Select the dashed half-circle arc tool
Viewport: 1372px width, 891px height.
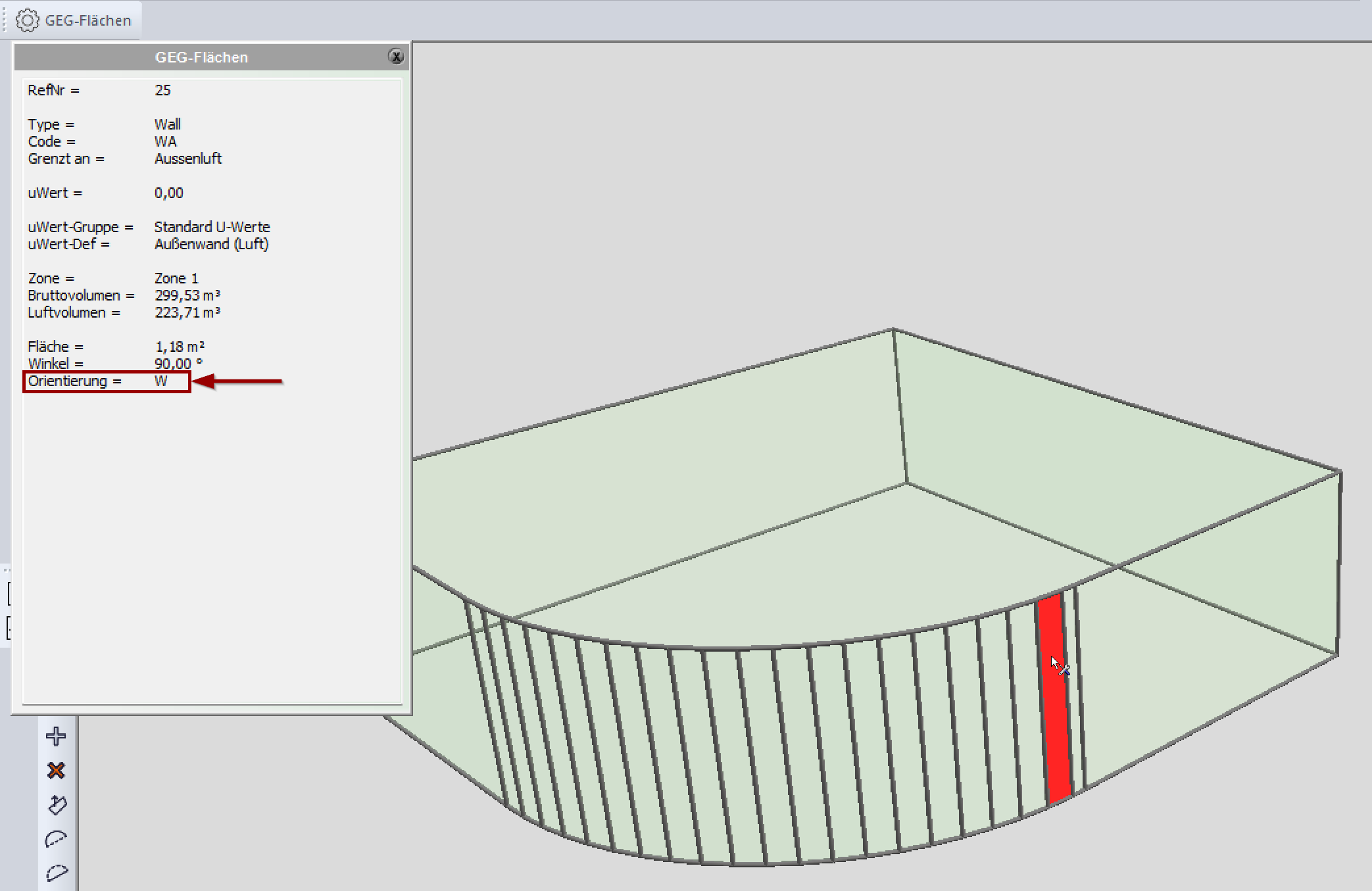57,873
